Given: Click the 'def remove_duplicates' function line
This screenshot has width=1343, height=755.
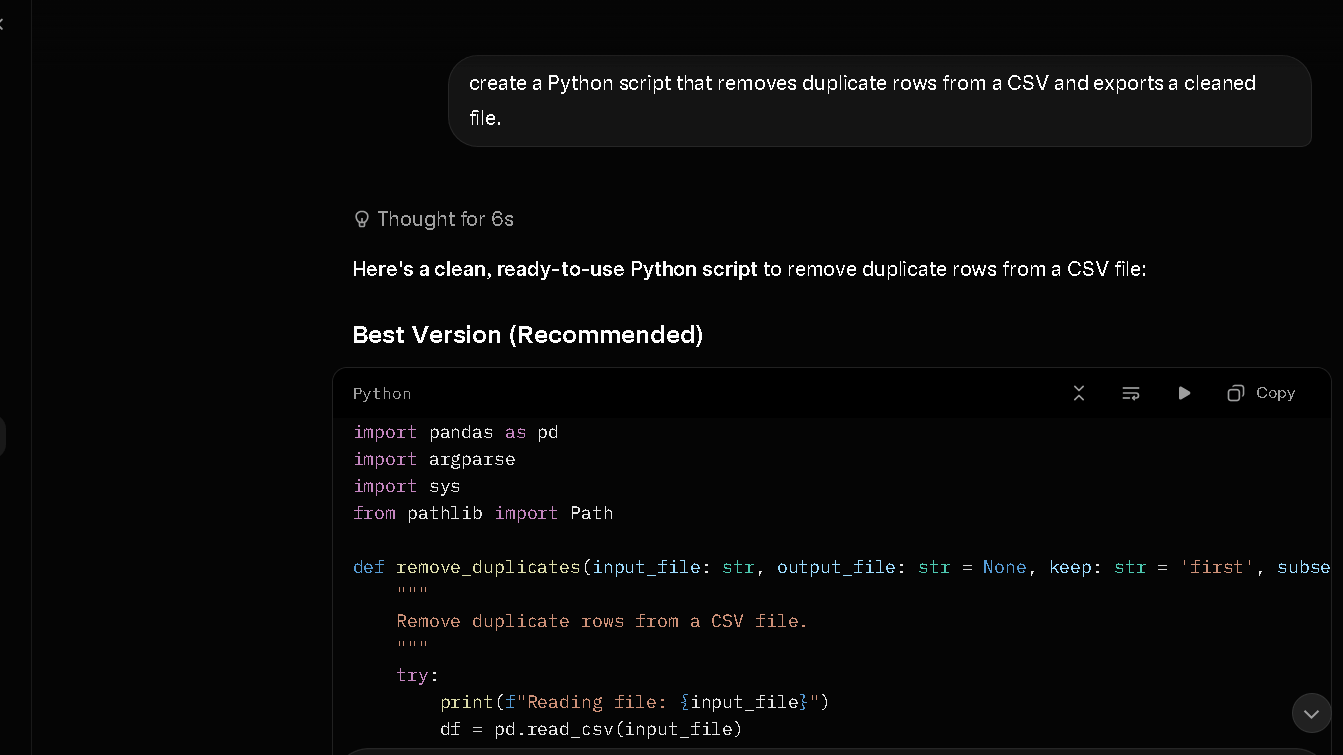Looking at the screenshot, I should (x=841, y=567).
